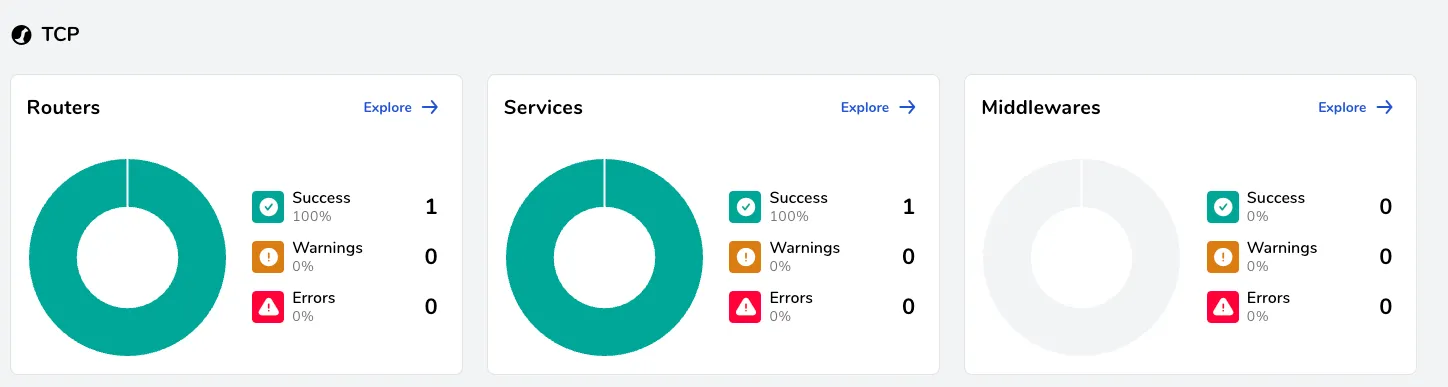Click the Middlewares card title
This screenshot has width=1448, height=387.
(x=1041, y=107)
